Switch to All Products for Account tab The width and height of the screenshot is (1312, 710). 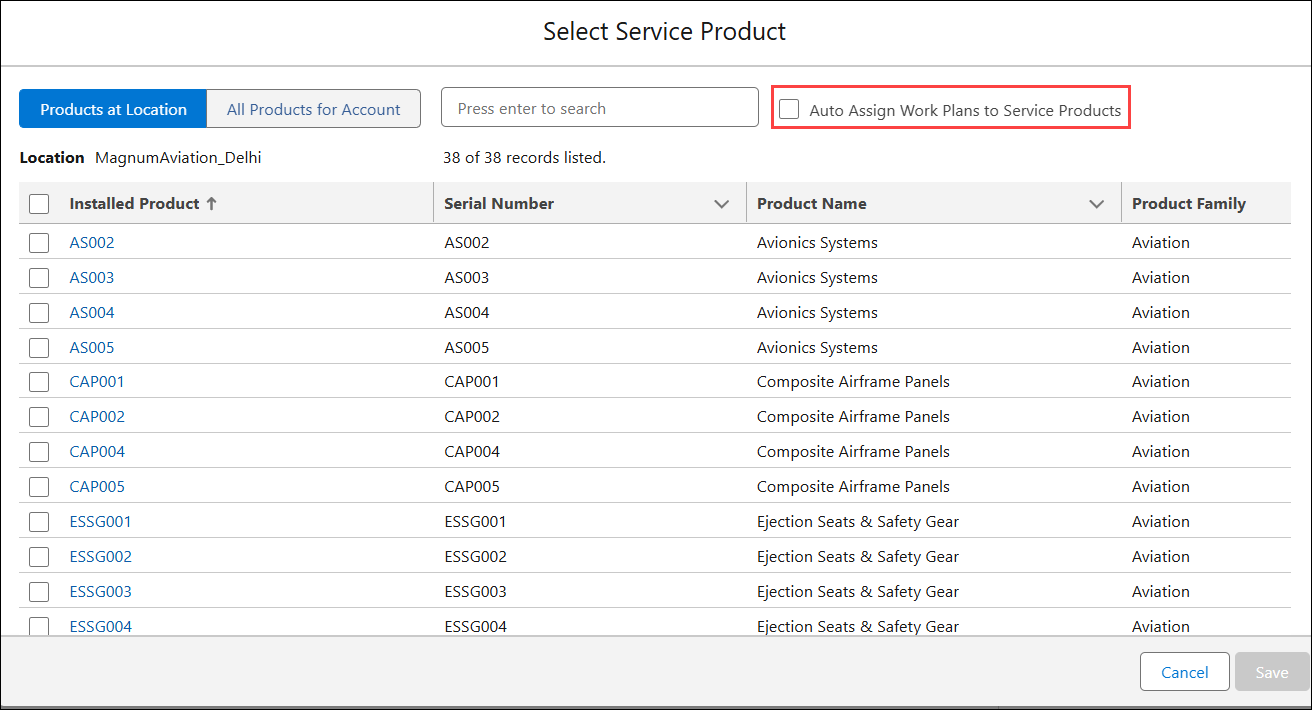(313, 109)
